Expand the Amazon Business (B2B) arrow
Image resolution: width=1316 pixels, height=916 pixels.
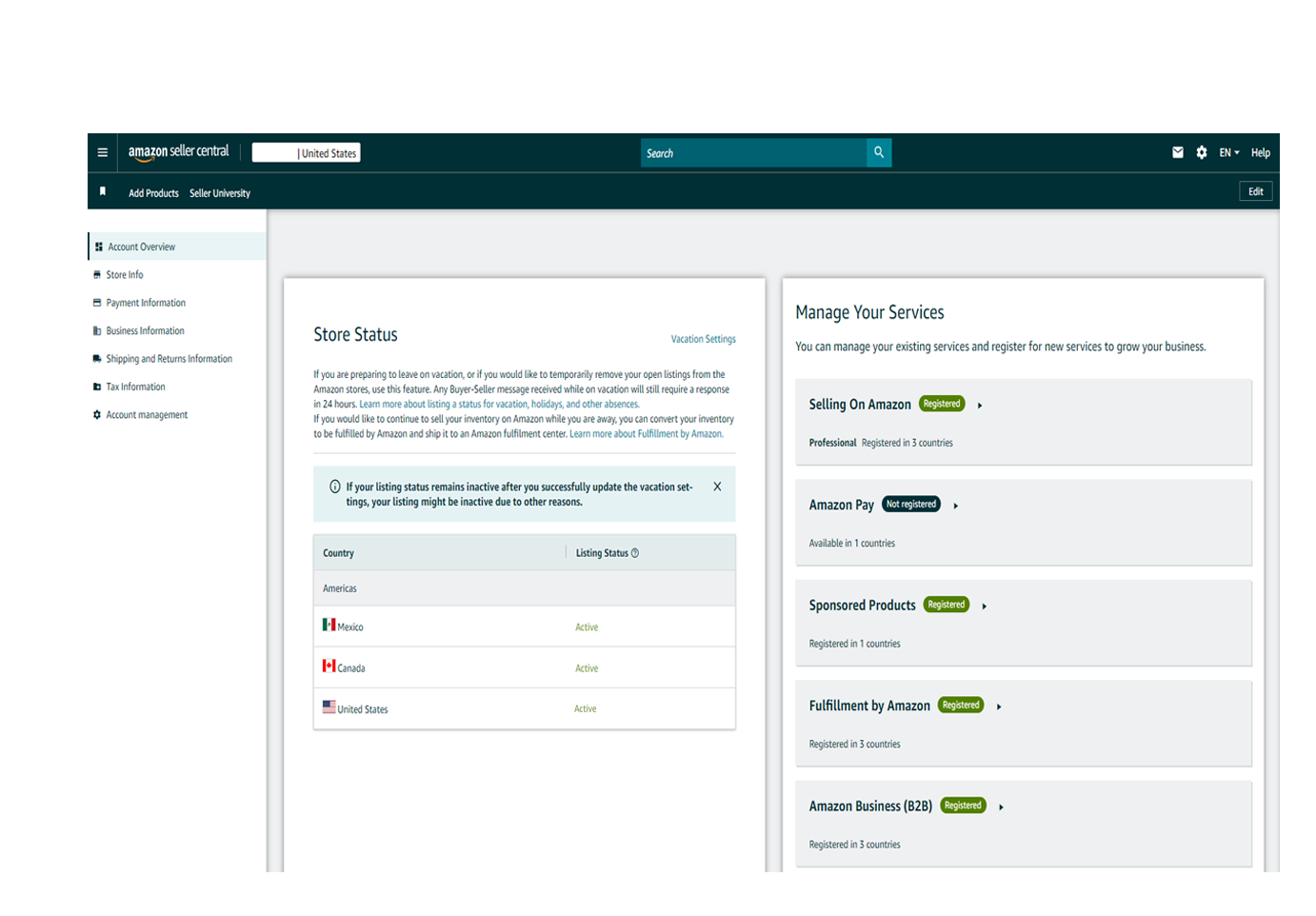pyautogui.click(x=1001, y=807)
